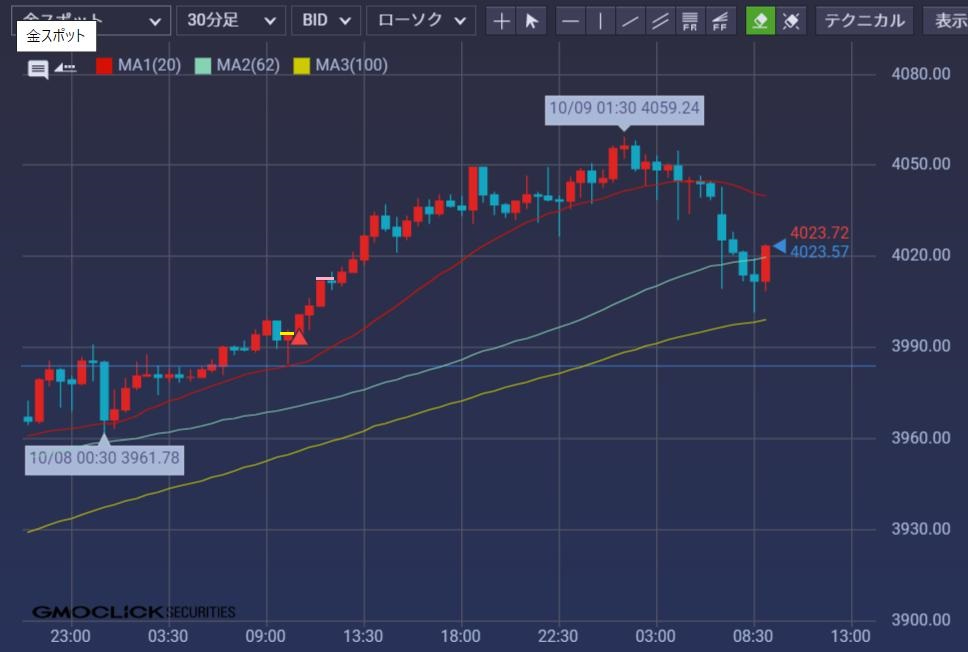Click the MA1(20) legend label

click(x=149, y=65)
